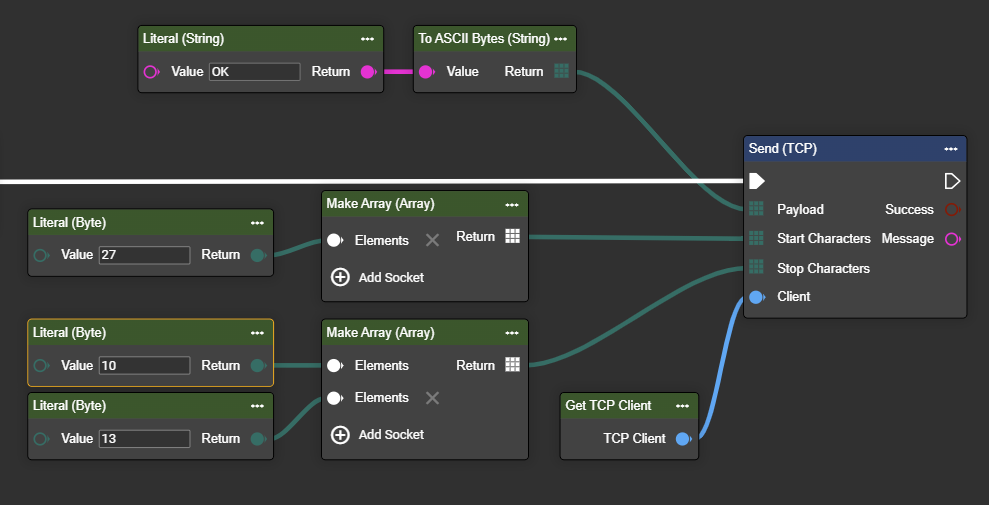The image size is (989, 505).
Task: Click the Success output socket on Send (TCP)
Action: pos(952,210)
